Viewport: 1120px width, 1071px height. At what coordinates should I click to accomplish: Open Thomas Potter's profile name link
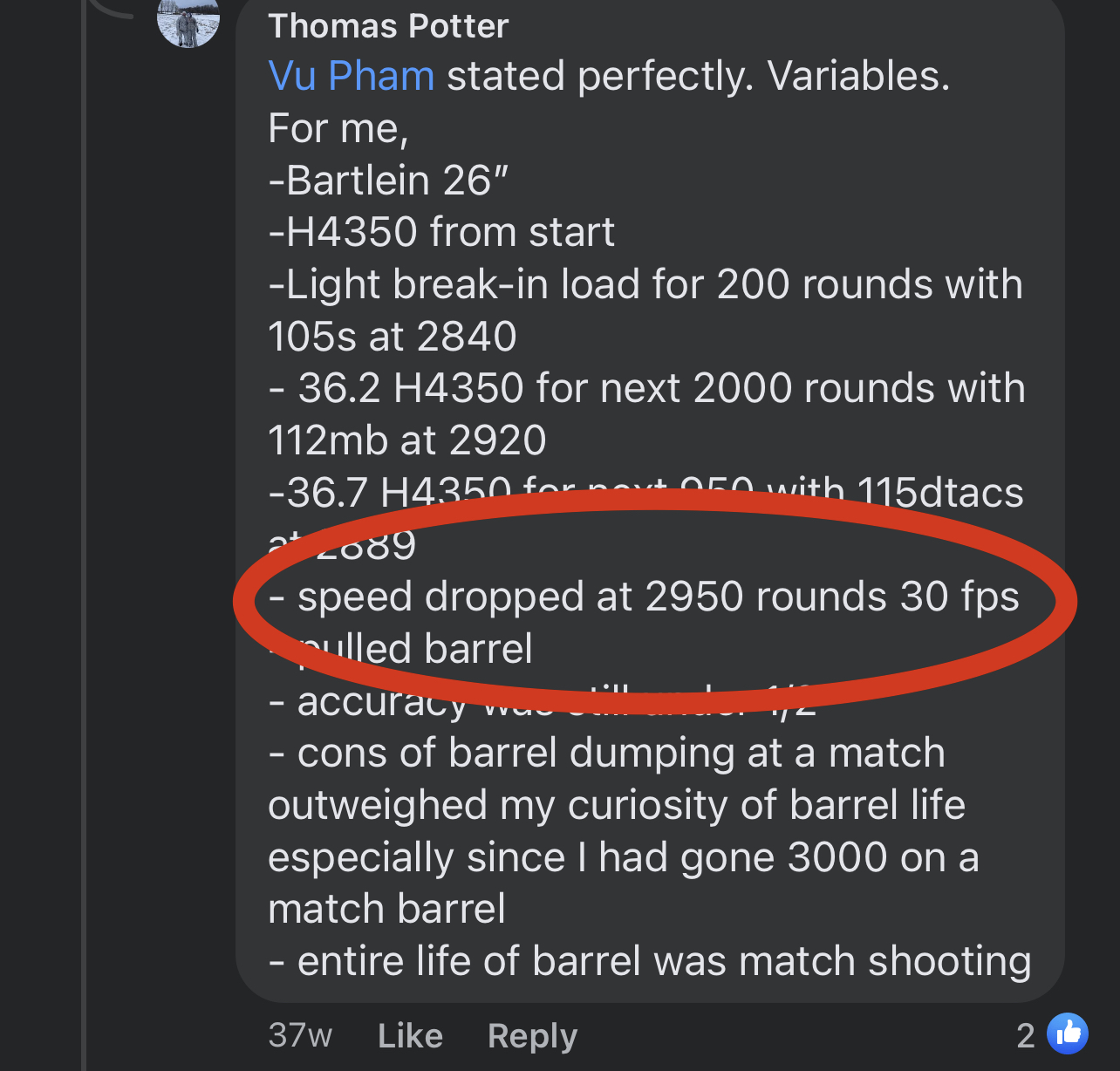tap(388, 26)
